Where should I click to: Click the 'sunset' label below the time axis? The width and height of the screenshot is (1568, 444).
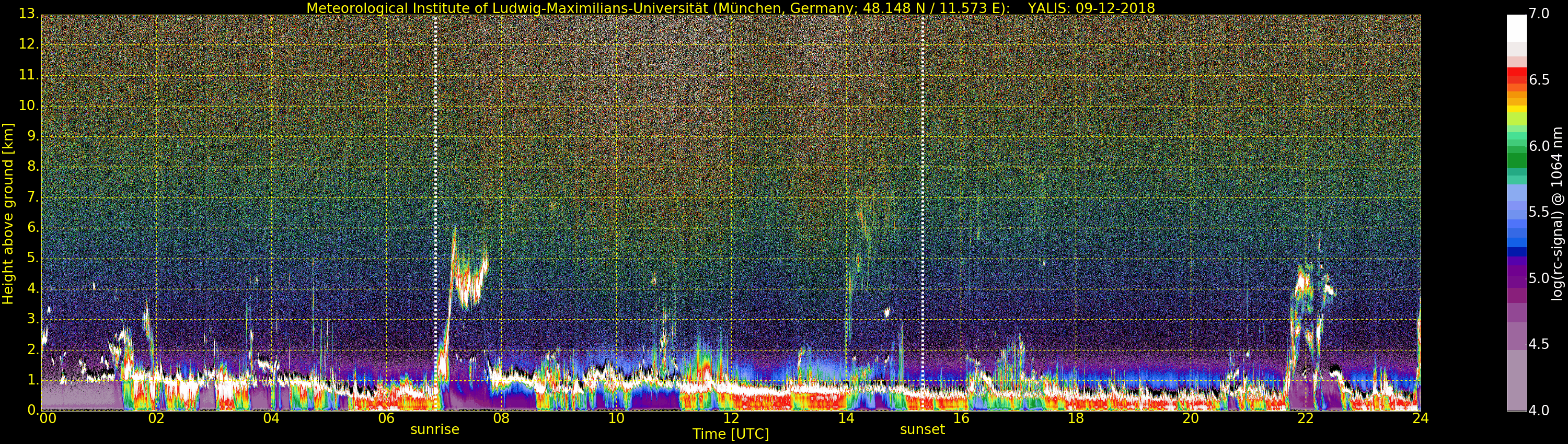922,429
